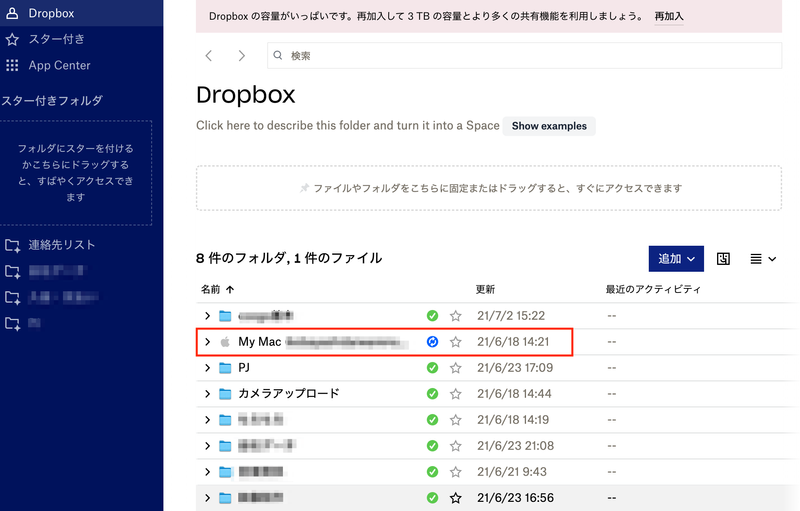Click the PJ folder icon
800x511 pixels.
pos(225,368)
